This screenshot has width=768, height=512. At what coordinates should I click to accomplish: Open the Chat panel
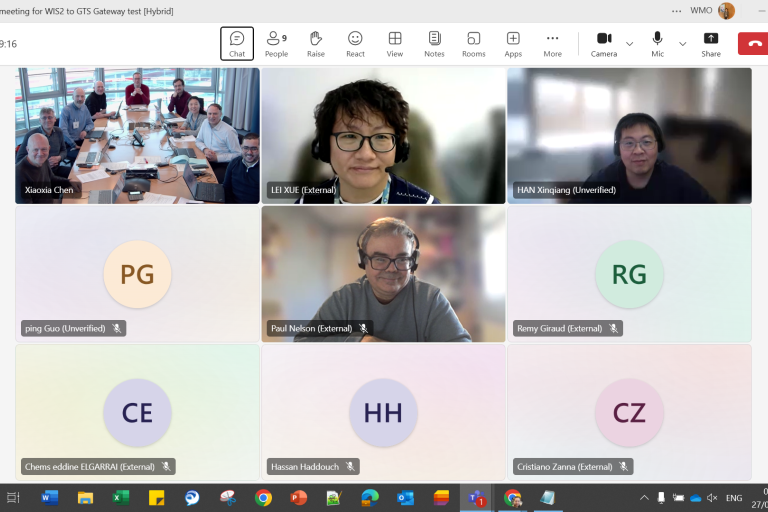pos(237,43)
